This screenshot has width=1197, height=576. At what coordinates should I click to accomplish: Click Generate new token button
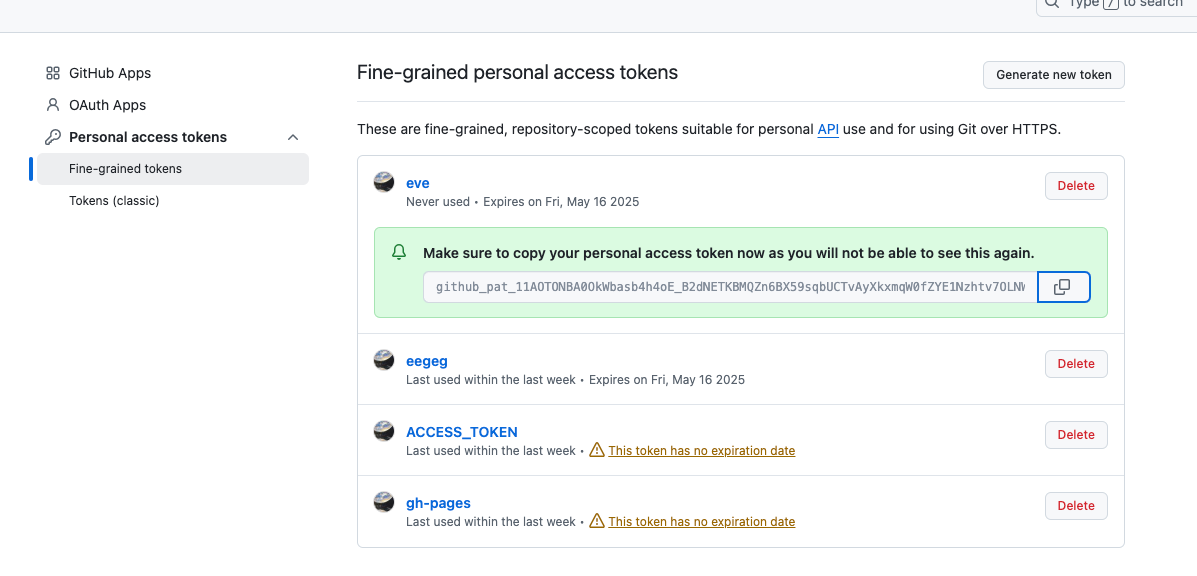tap(1053, 75)
